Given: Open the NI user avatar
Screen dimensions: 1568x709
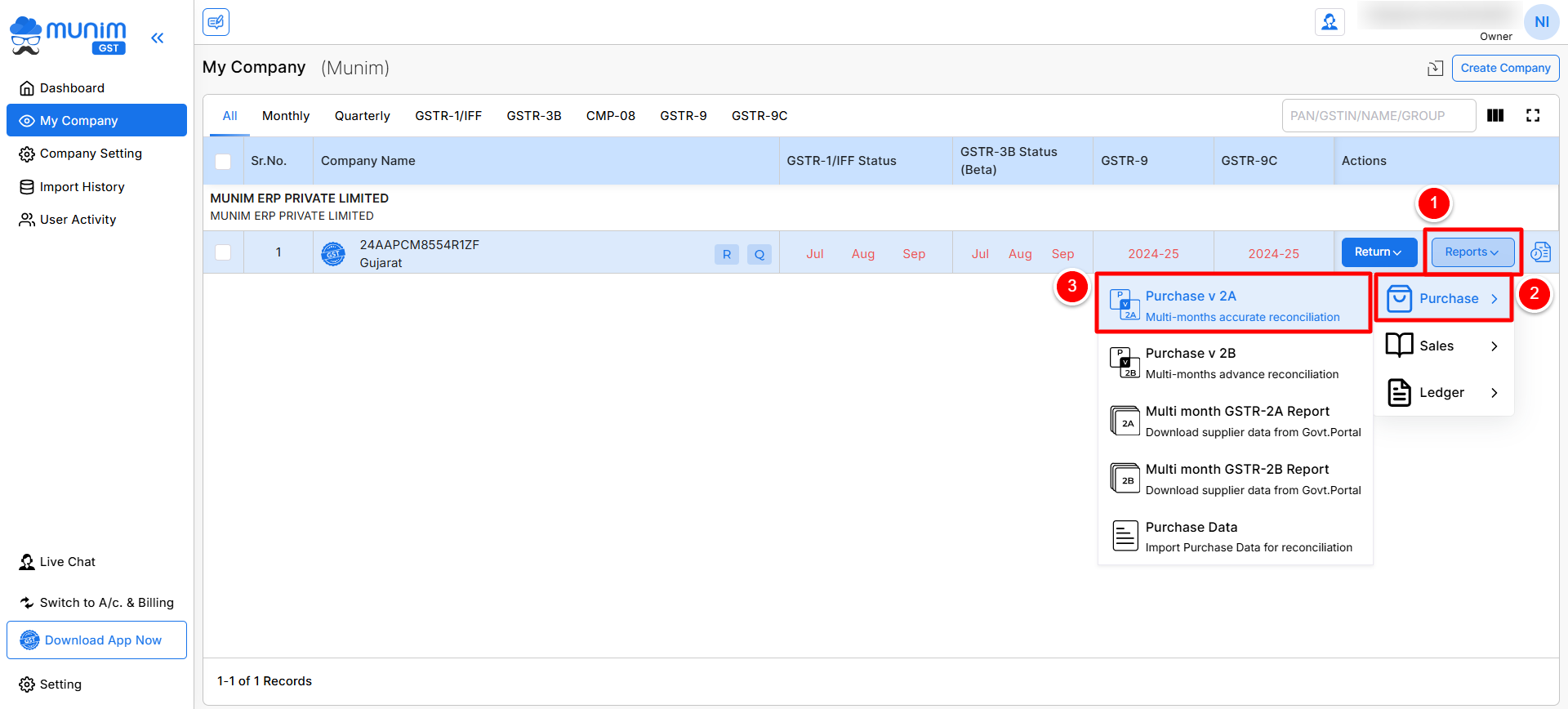Looking at the screenshot, I should [1541, 22].
